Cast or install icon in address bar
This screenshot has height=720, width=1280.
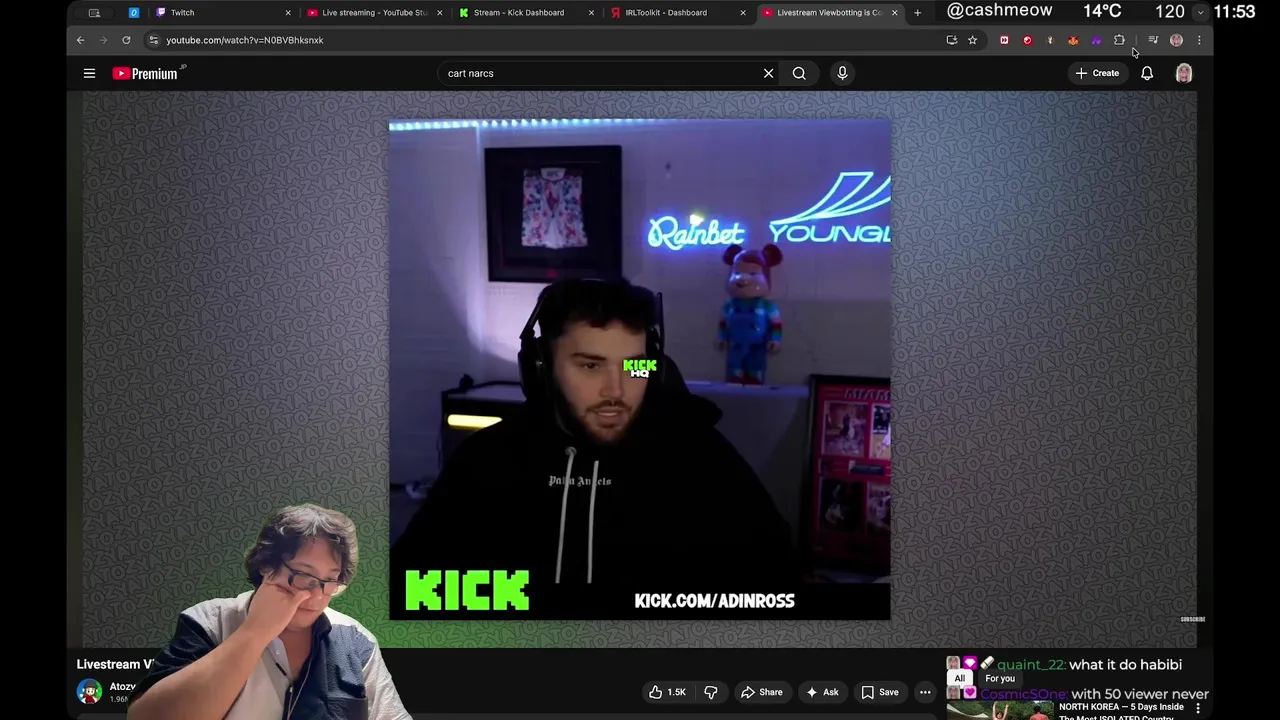point(951,40)
